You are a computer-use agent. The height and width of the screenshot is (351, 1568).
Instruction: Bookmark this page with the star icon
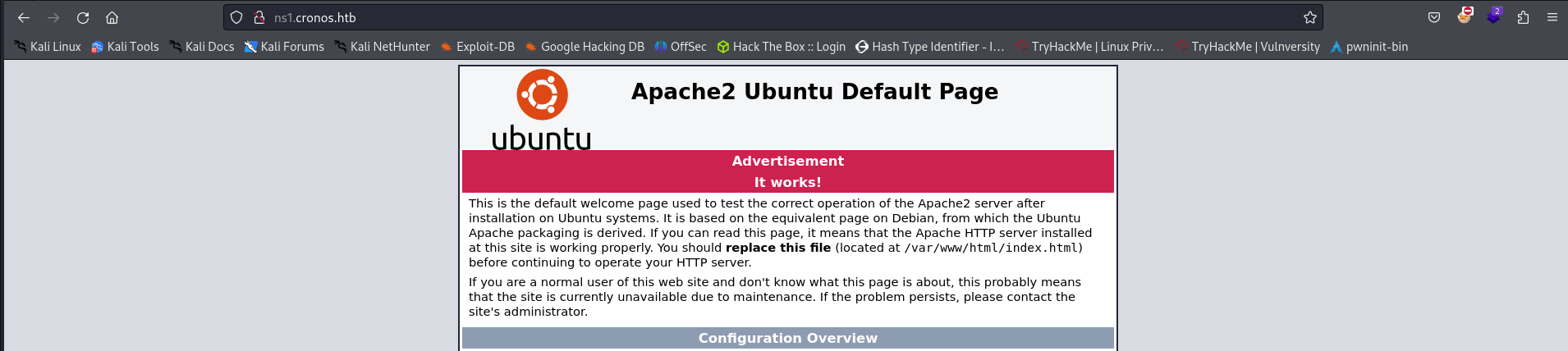1309,17
